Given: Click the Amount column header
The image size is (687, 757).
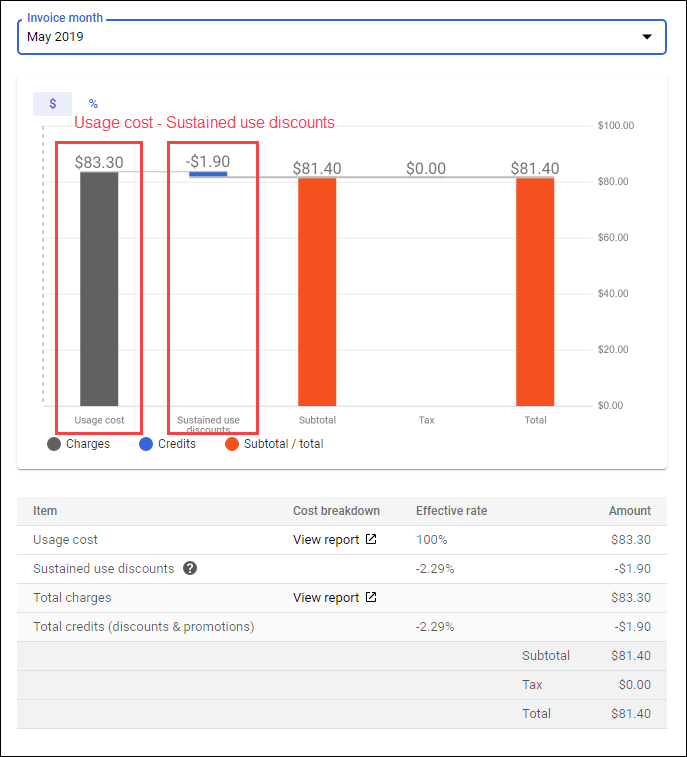Looking at the screenshot, I should click(629, 511).
